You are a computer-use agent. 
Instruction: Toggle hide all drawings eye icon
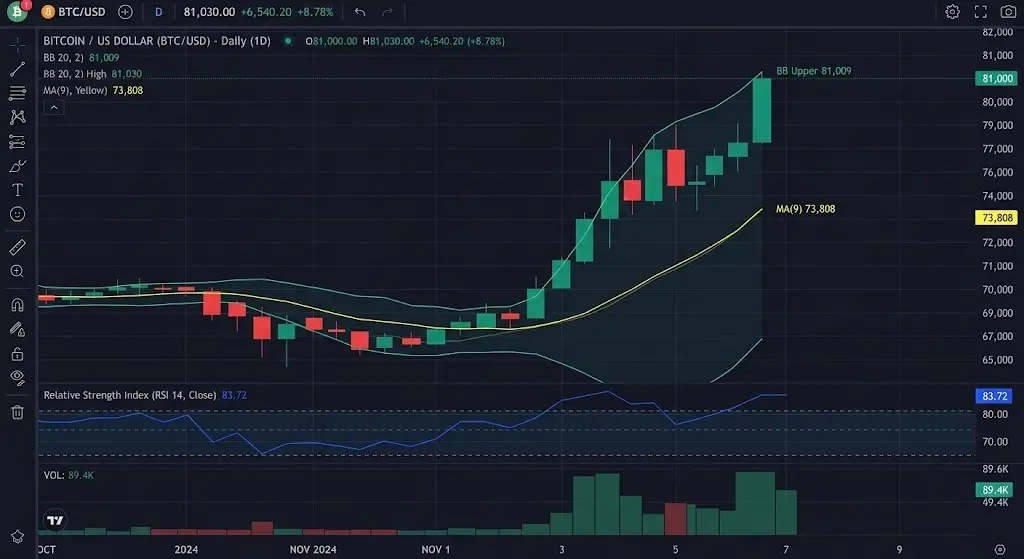coord(18,377)
